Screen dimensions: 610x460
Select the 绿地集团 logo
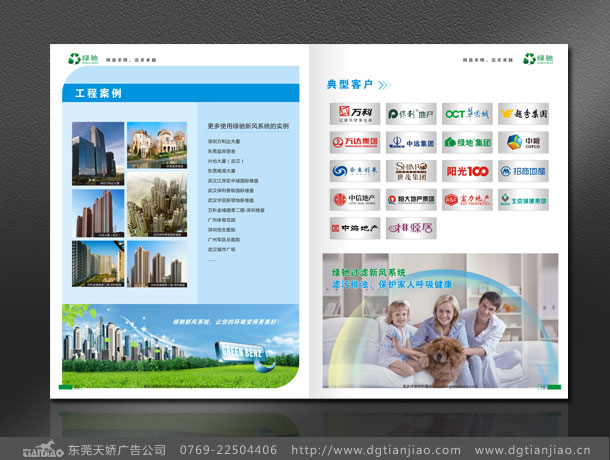point(467,142)
